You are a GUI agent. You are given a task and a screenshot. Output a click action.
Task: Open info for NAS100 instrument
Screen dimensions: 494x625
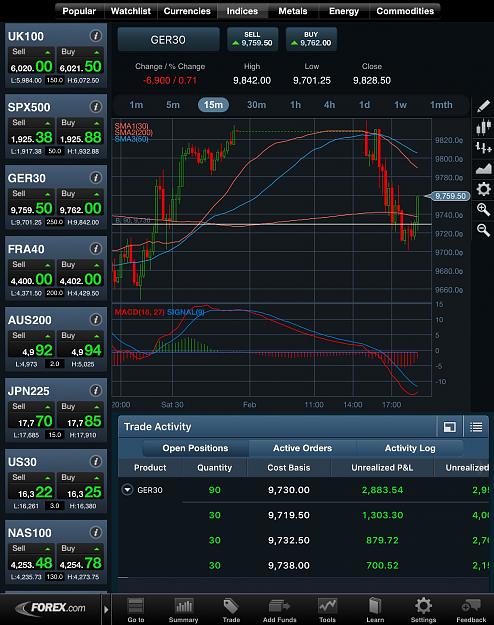[95, 533]
